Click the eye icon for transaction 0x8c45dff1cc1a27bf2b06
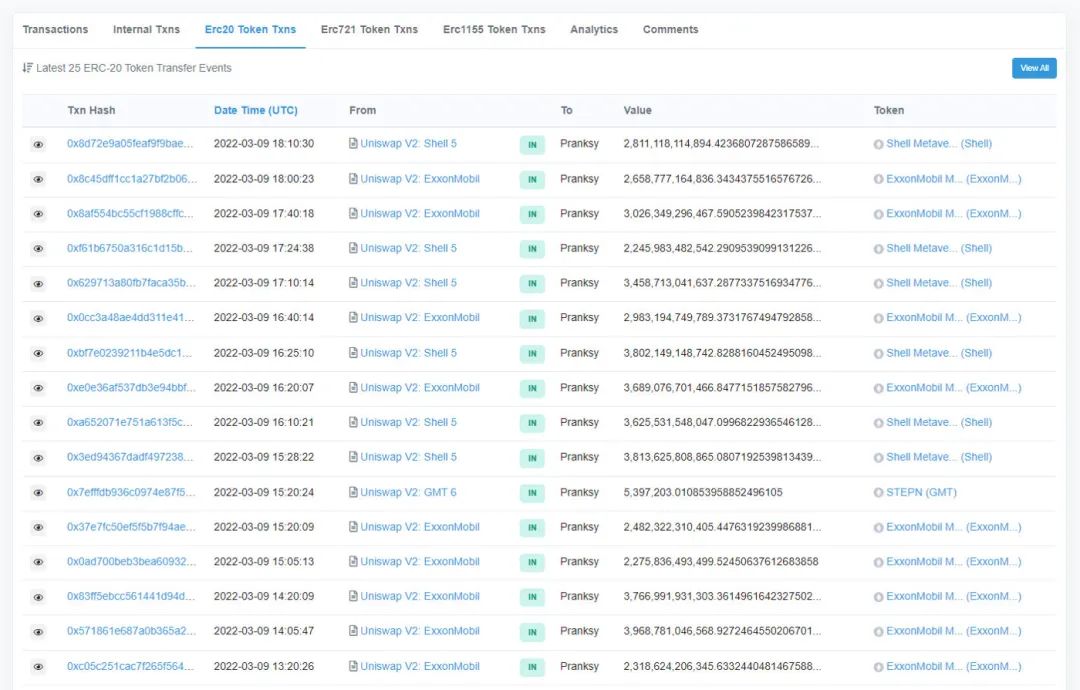The image size is (1080, 690). click(x=38, y=179)
